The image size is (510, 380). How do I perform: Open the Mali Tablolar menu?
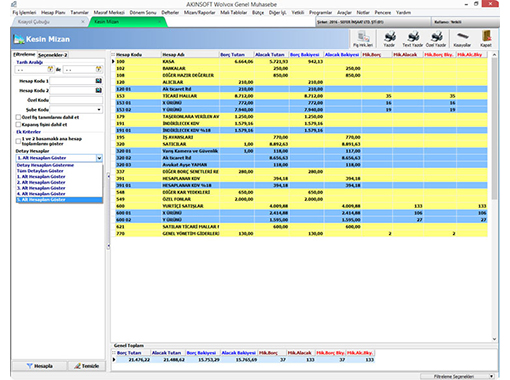coord(234,13)
